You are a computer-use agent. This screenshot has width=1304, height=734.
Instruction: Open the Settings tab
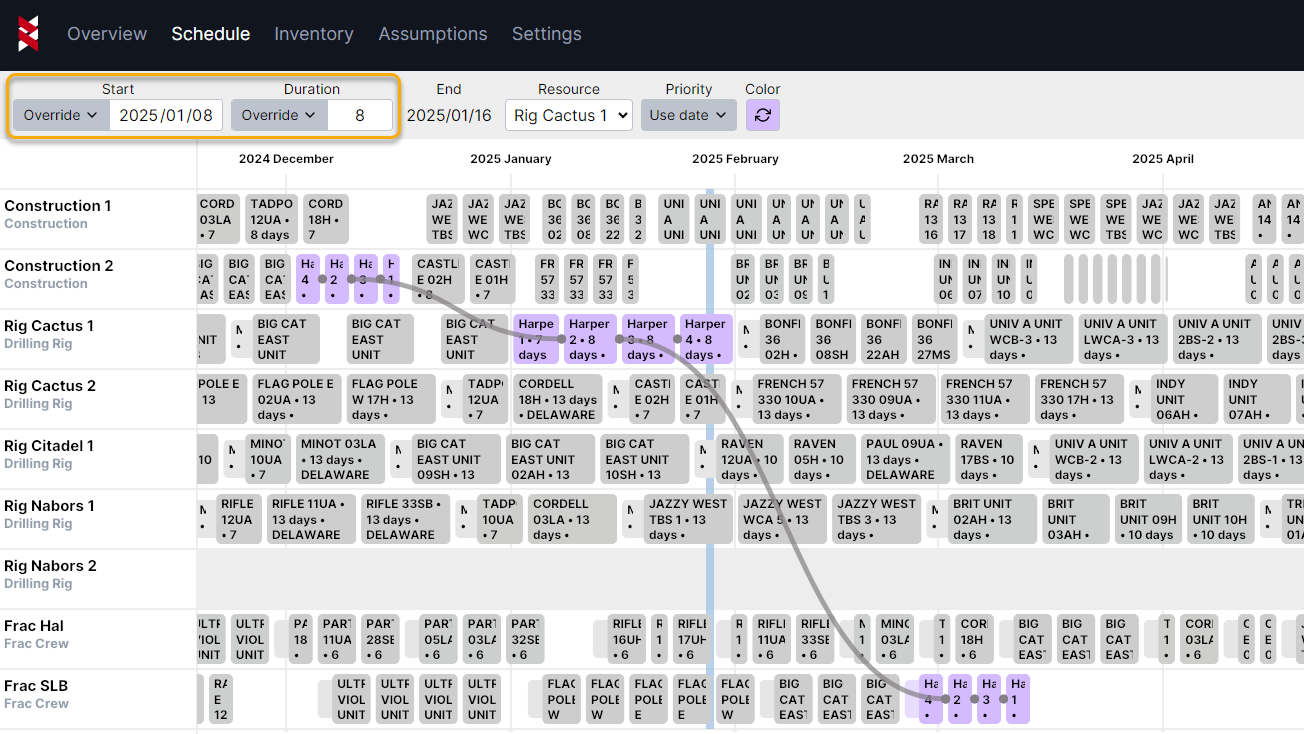[x=546, y=34]
